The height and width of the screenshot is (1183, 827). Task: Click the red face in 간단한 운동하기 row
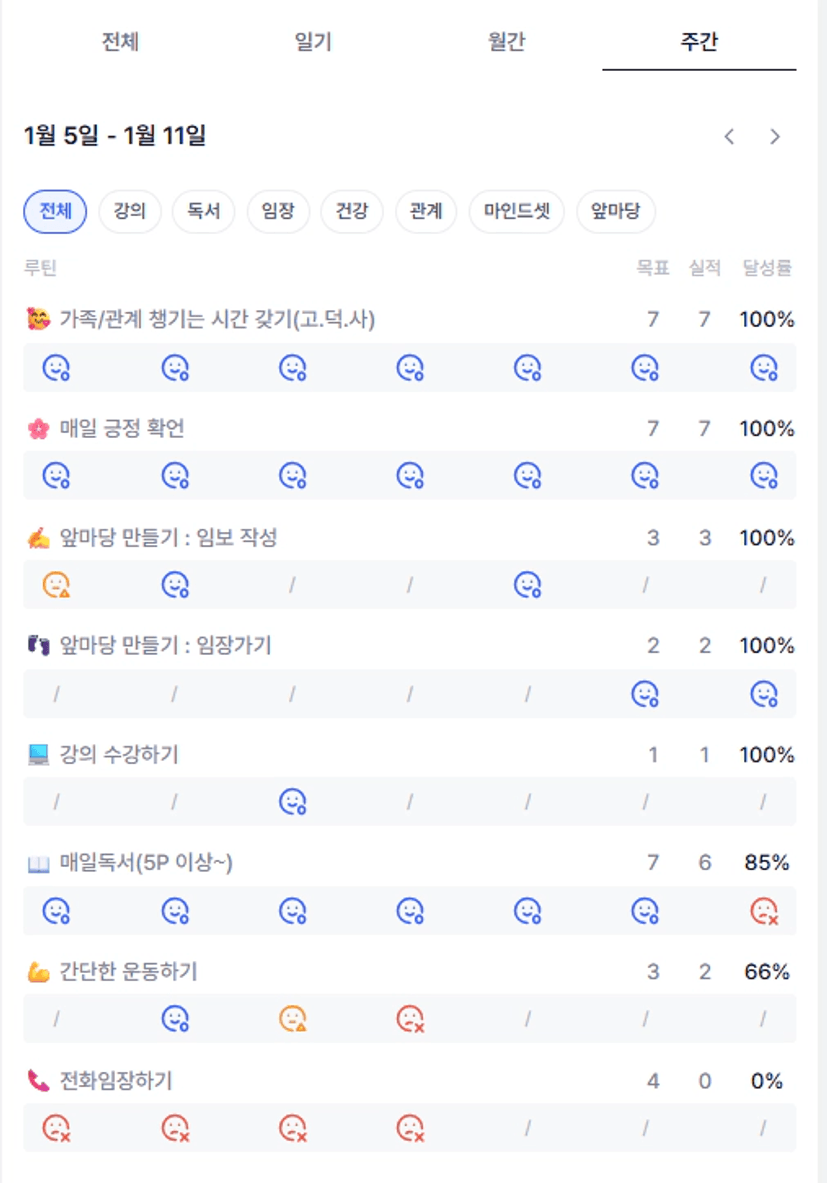[x=410, y=1019]
